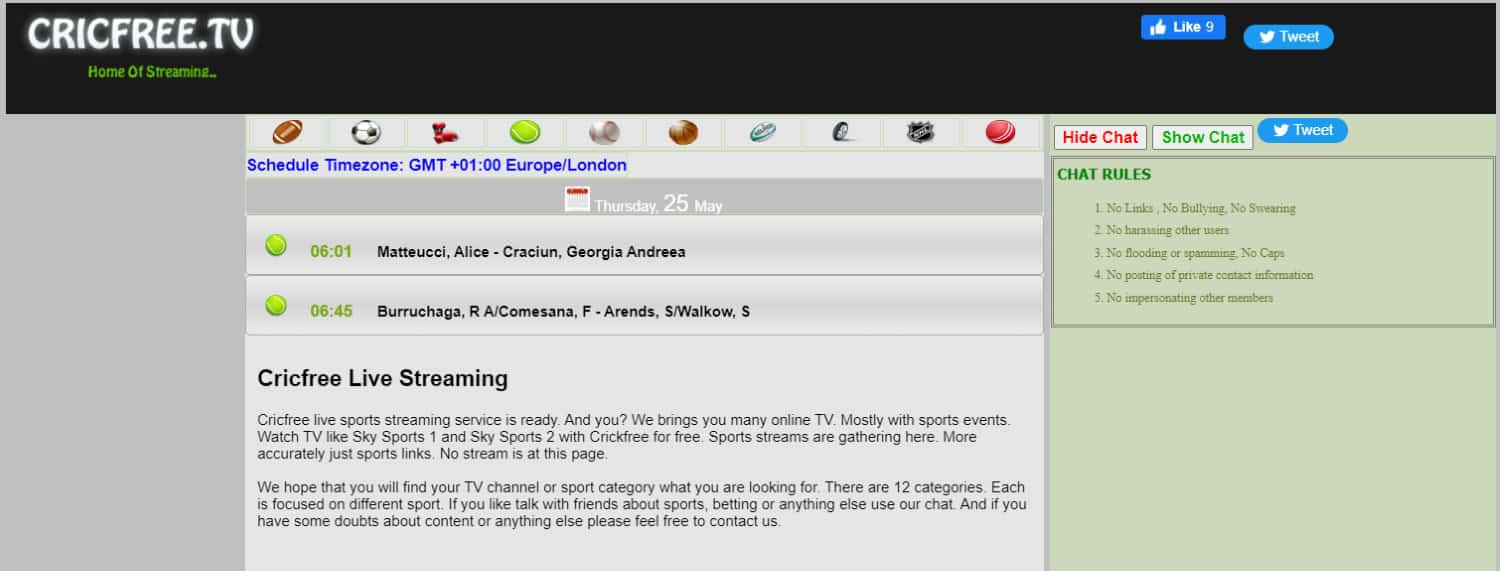The height and width of the screenshot is (571, 1500).
Task: Show the chat panel
Action: [x=1203, y=137]
